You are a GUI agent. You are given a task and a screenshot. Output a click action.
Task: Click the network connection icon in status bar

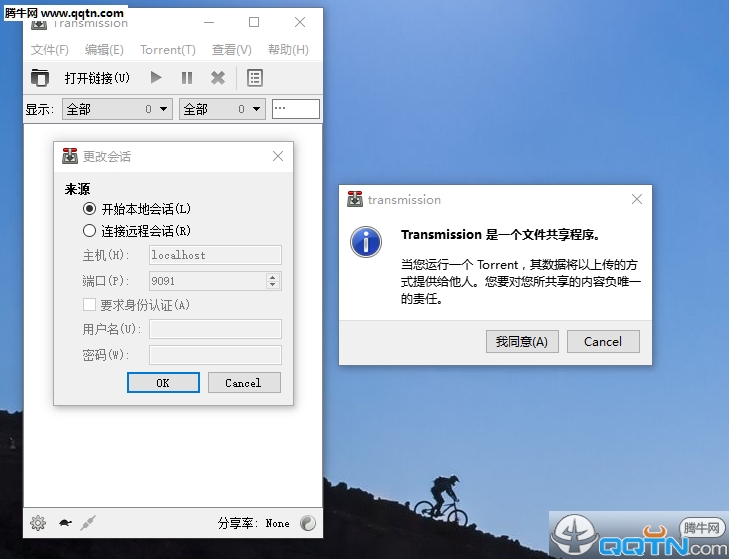point(88,523)
